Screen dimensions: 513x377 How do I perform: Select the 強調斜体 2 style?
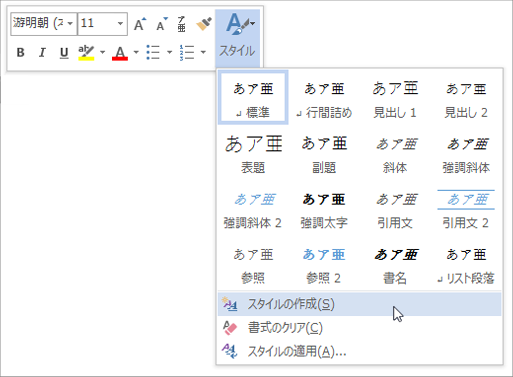[x=253, y=208]
